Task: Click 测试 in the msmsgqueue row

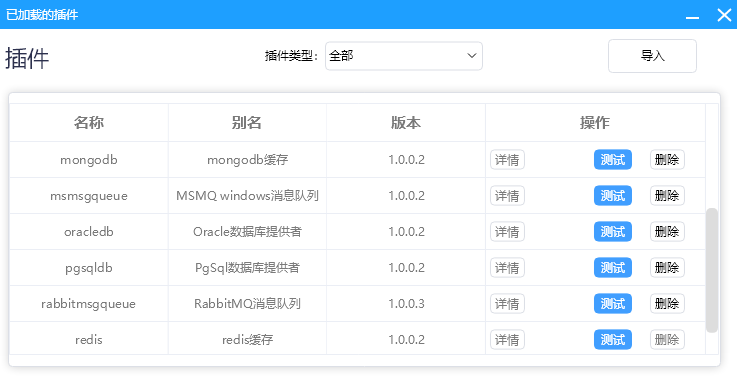Action: [613, 196]
